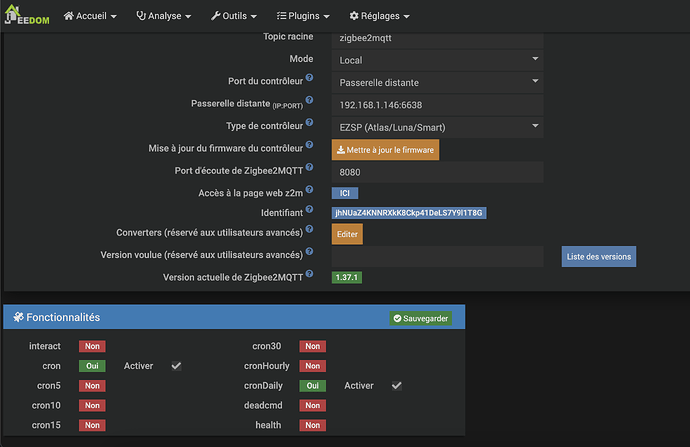
Task: Expand the Port du contrôleur dropdown
Action: [x=438, y=82]
